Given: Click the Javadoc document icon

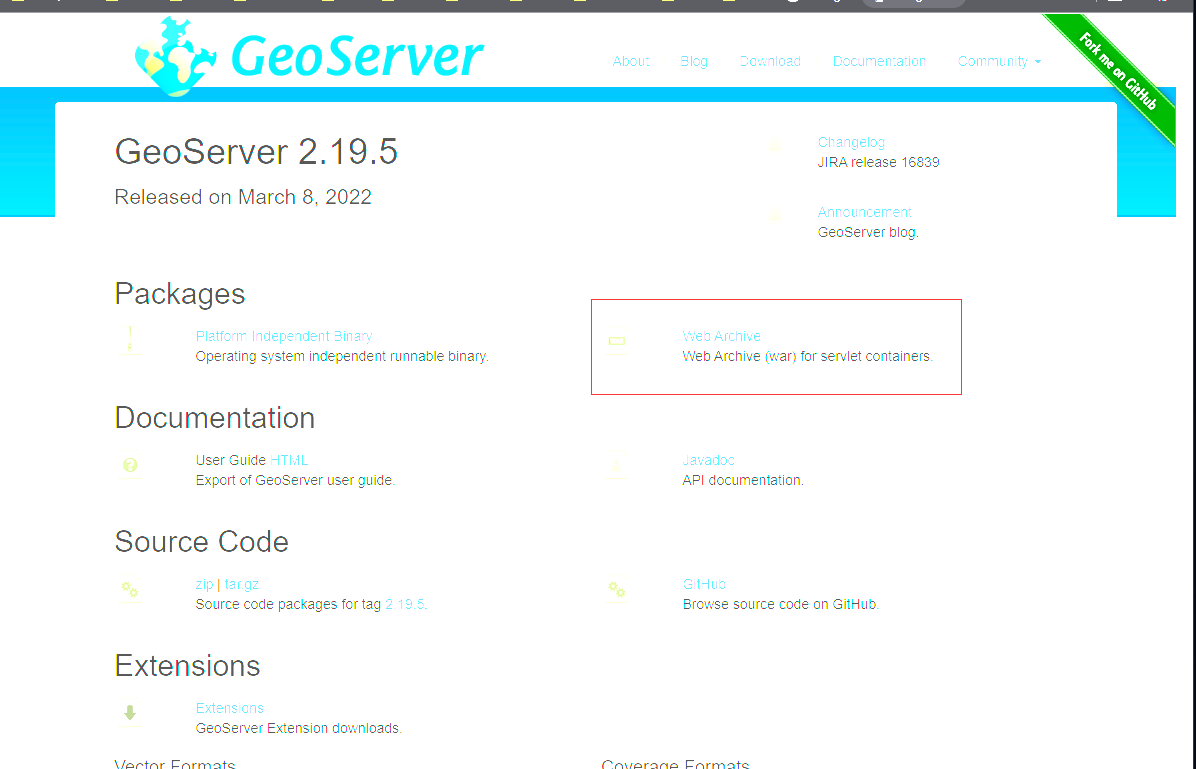Looking at the screenshot, I should point(617,464).
